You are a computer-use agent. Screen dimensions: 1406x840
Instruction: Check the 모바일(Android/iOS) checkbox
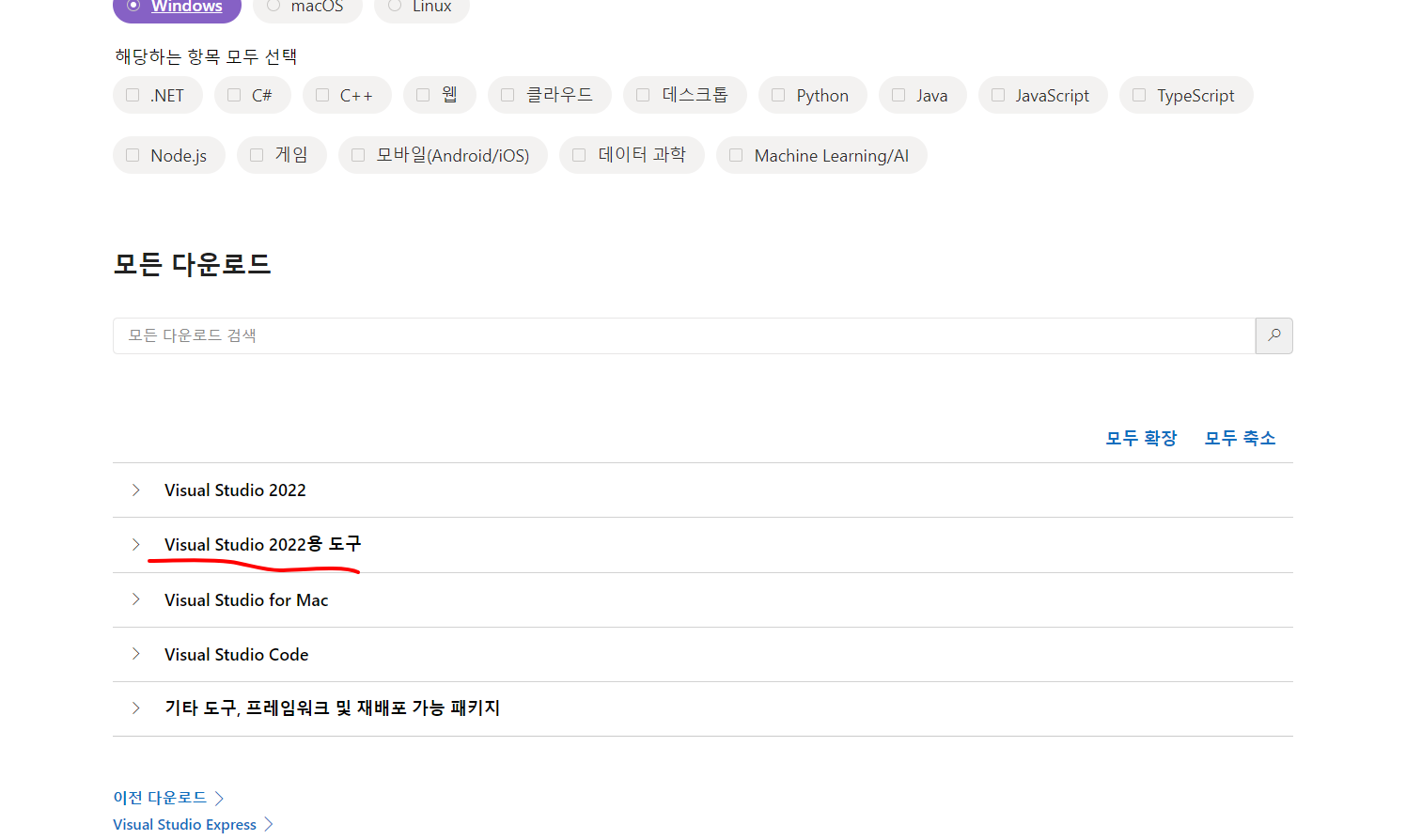358,155
